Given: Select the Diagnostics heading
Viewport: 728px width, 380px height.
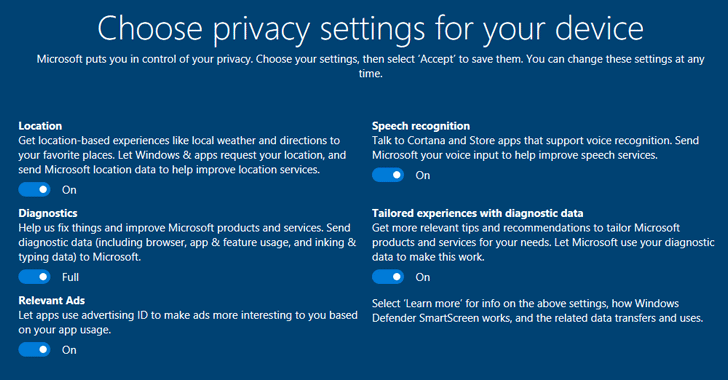Looking at the screenshot, I should (x=48, y=213).
